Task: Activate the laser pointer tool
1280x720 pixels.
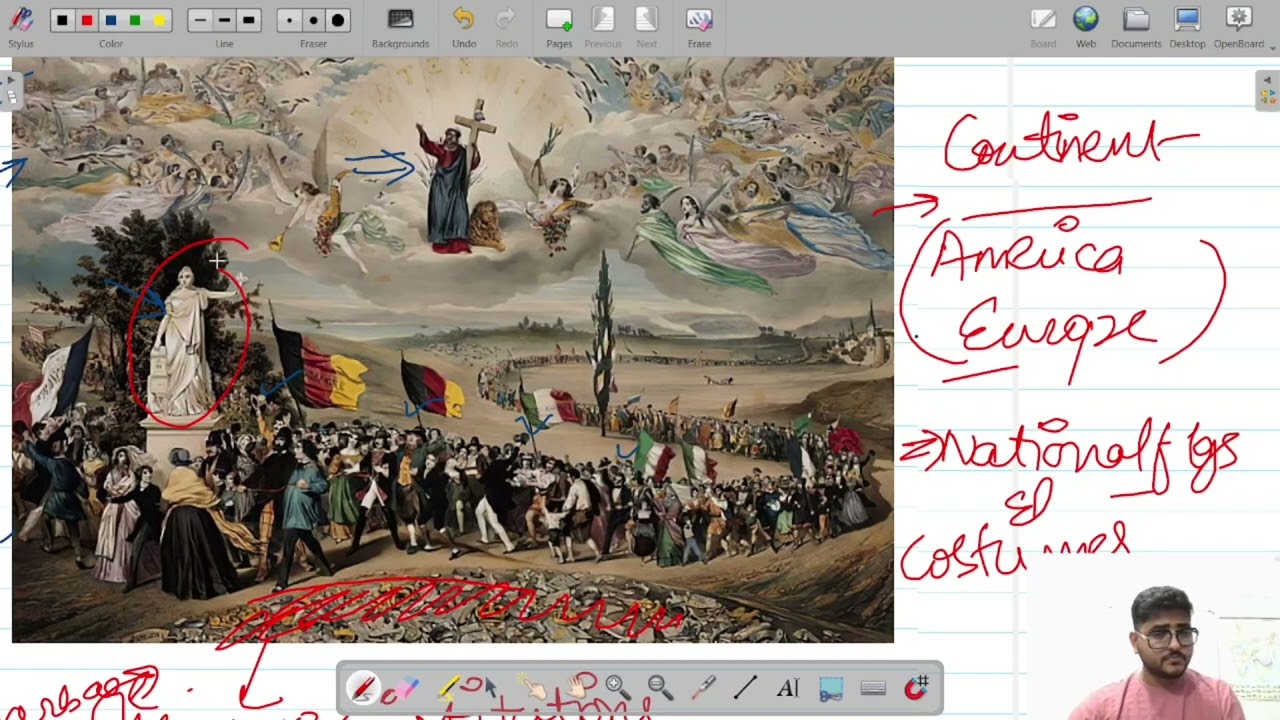Action: point(703,688)
